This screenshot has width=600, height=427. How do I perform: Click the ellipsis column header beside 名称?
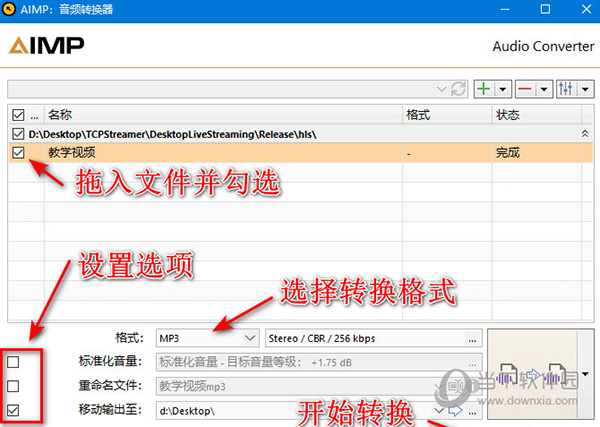(34, 116)
